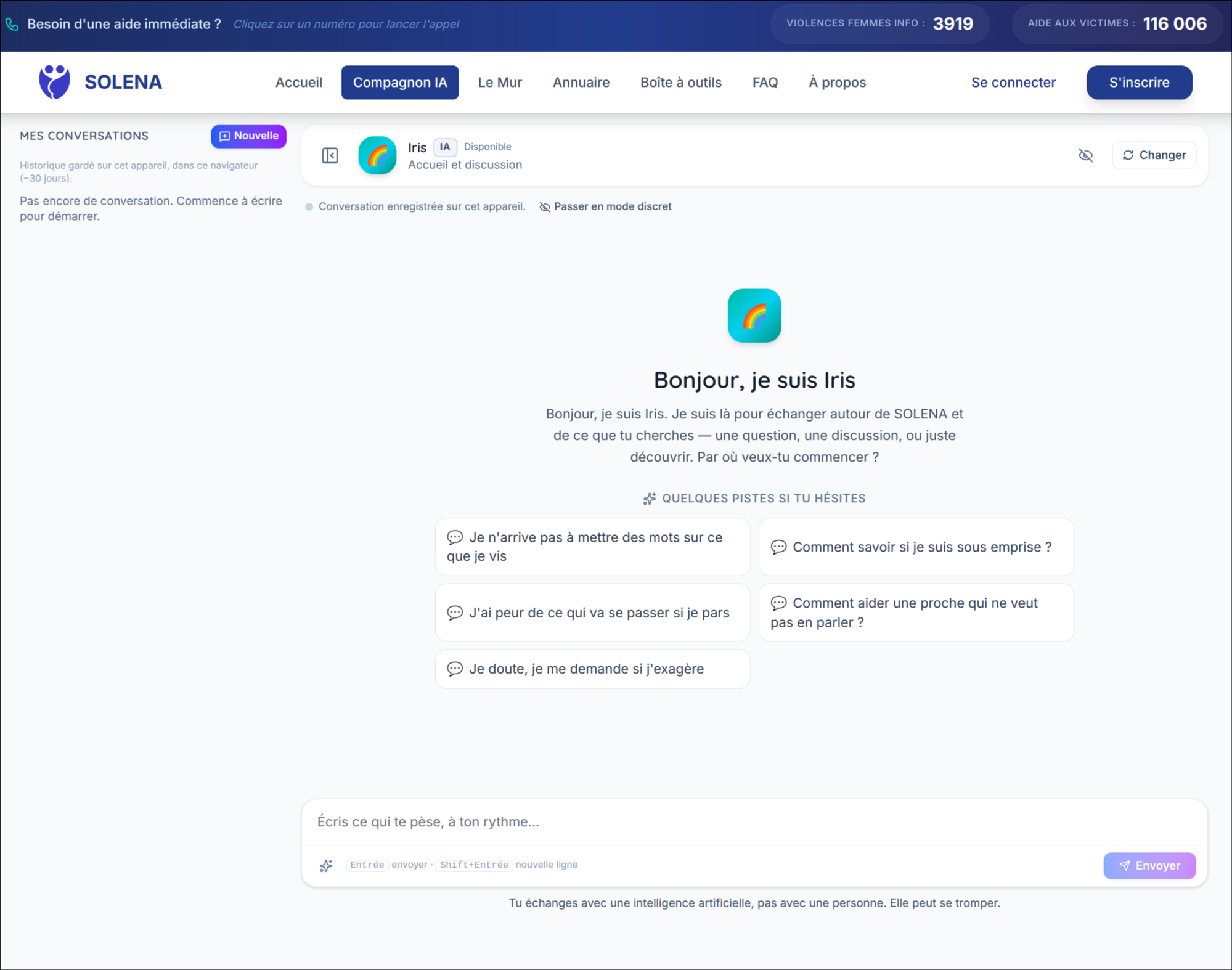Click Passer en mode discret
1232x970 pixels.
click(x=605, y=206)
